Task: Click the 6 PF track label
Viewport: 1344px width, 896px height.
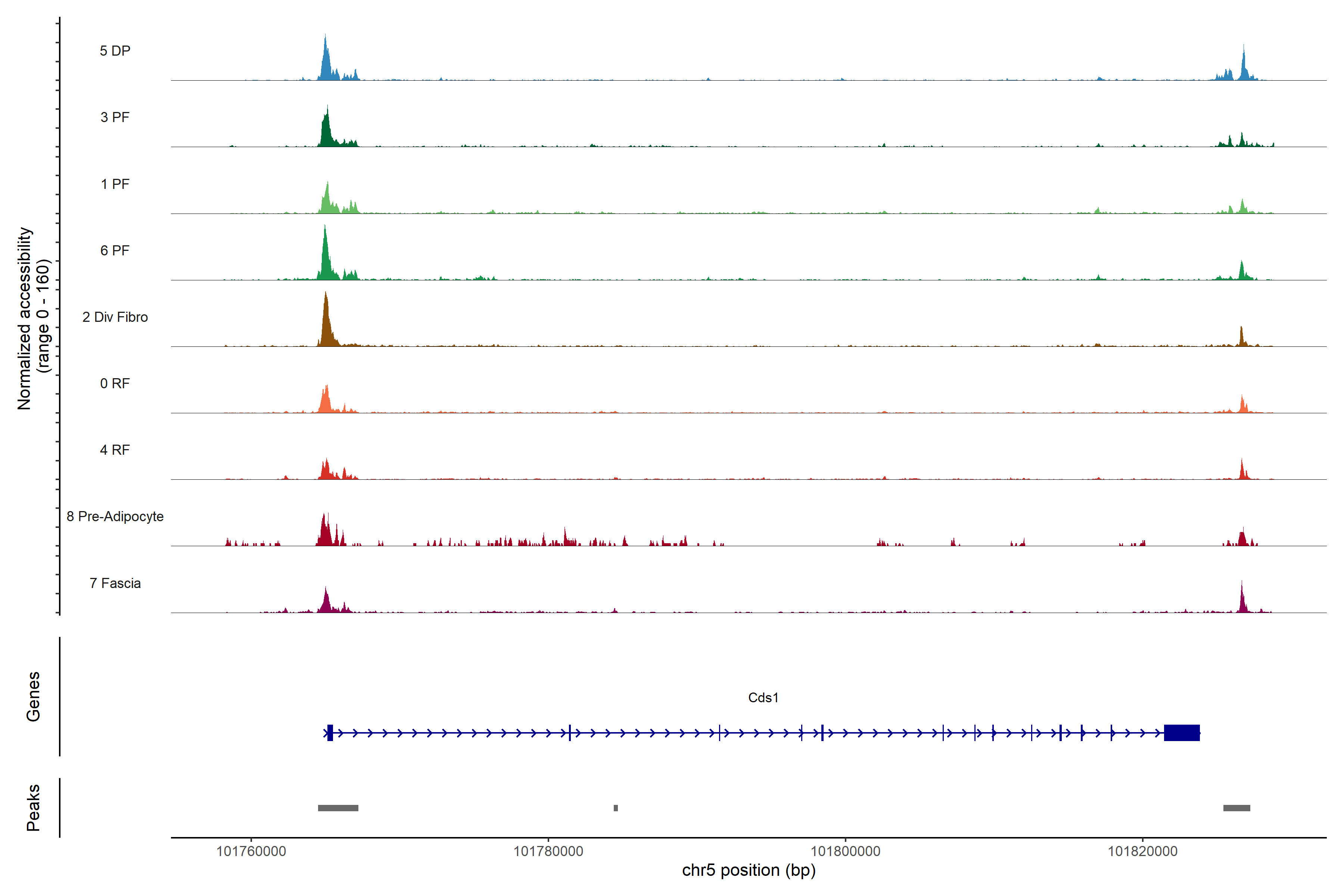Action: point(115,250)
